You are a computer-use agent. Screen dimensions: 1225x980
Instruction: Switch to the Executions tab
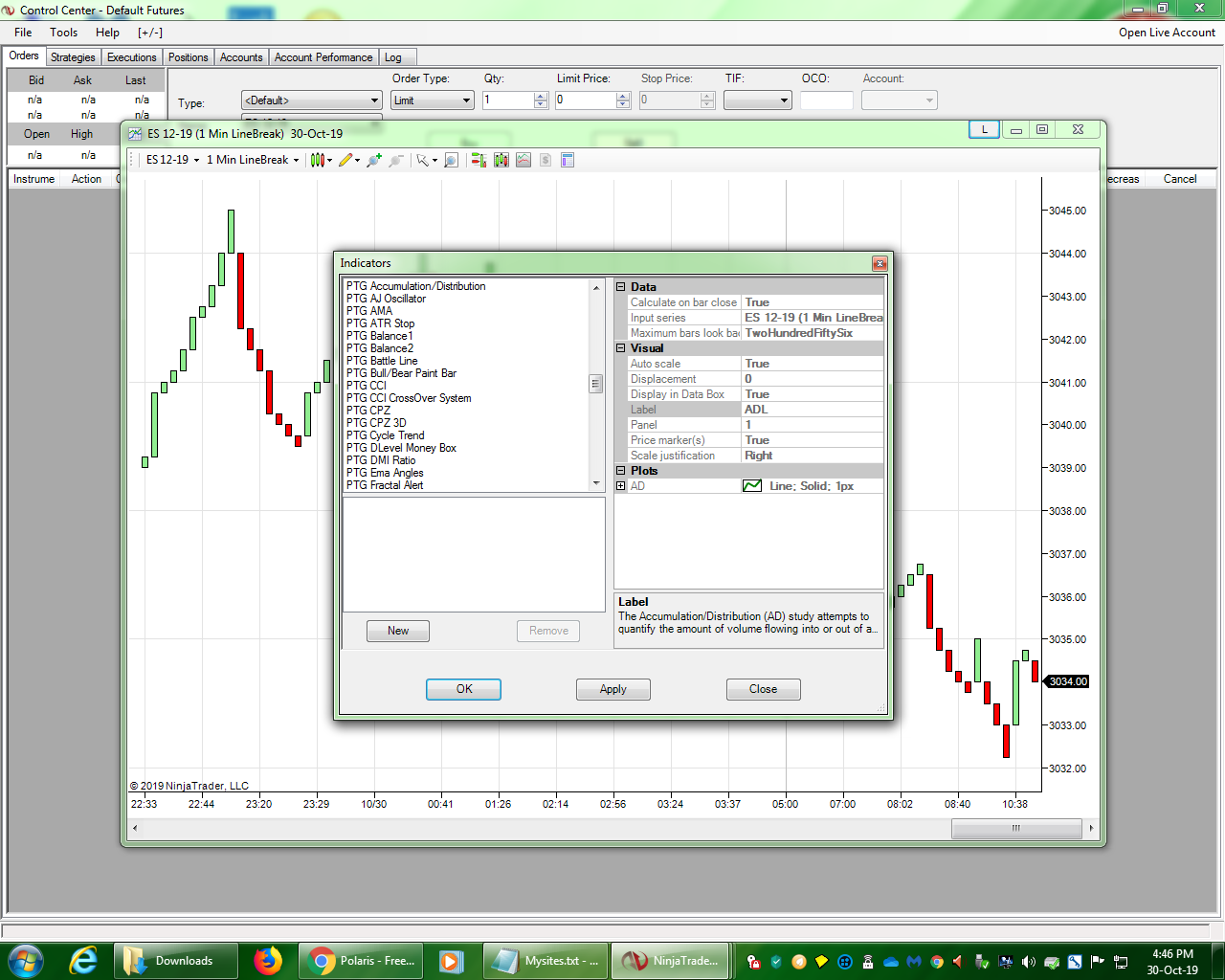coord(131,57)
